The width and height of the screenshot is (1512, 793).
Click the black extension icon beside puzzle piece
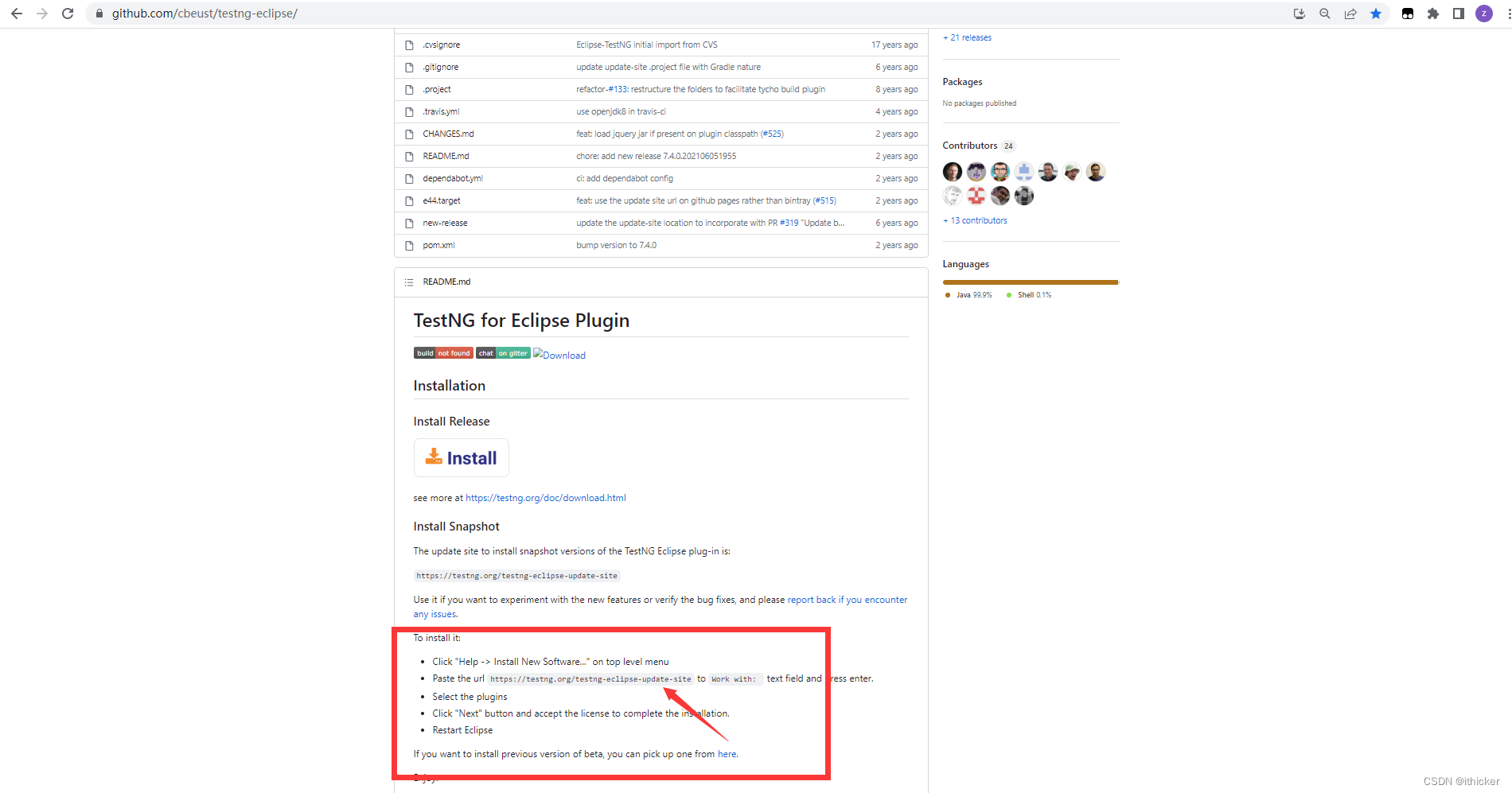point(1408,14)
